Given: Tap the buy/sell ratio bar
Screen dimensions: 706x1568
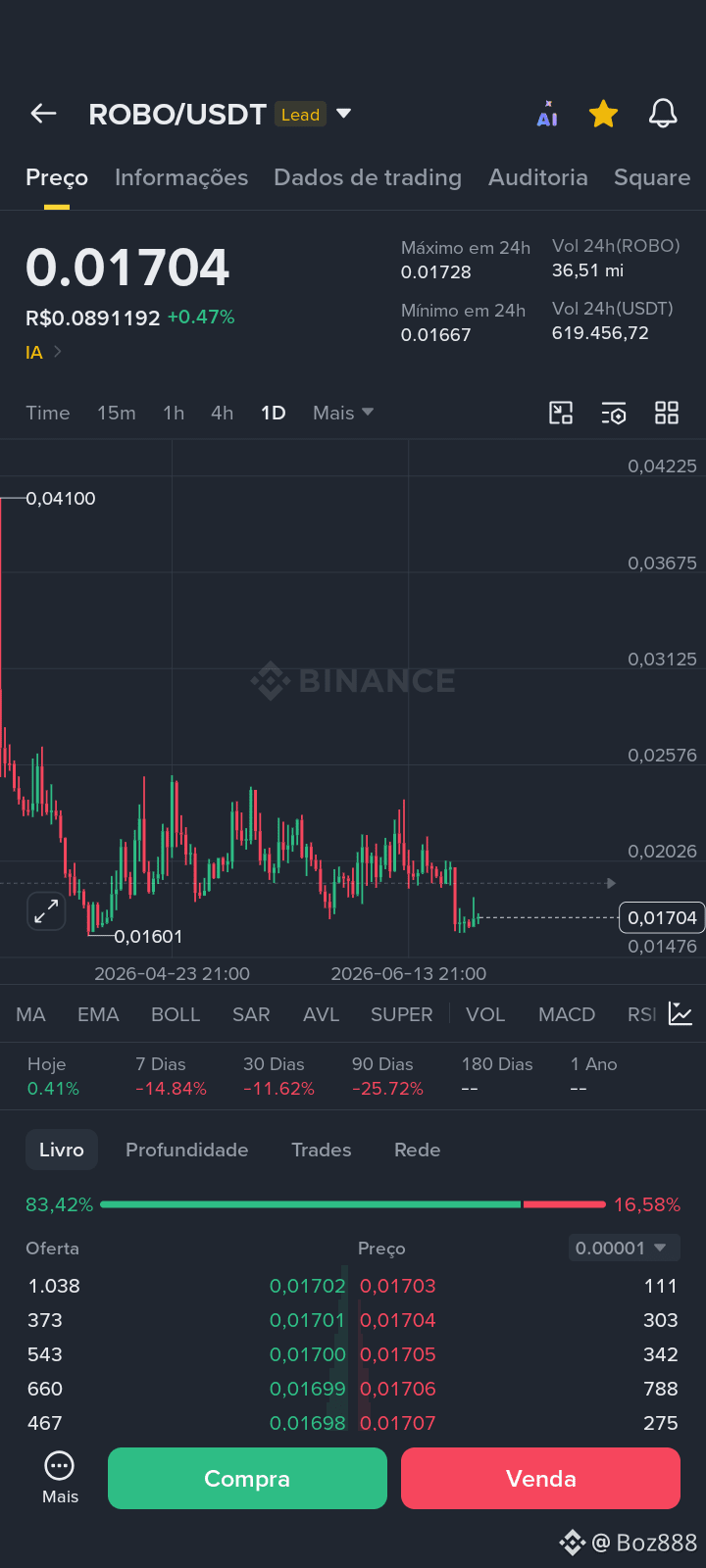Looking at the screenshot, I should 353,1204.
